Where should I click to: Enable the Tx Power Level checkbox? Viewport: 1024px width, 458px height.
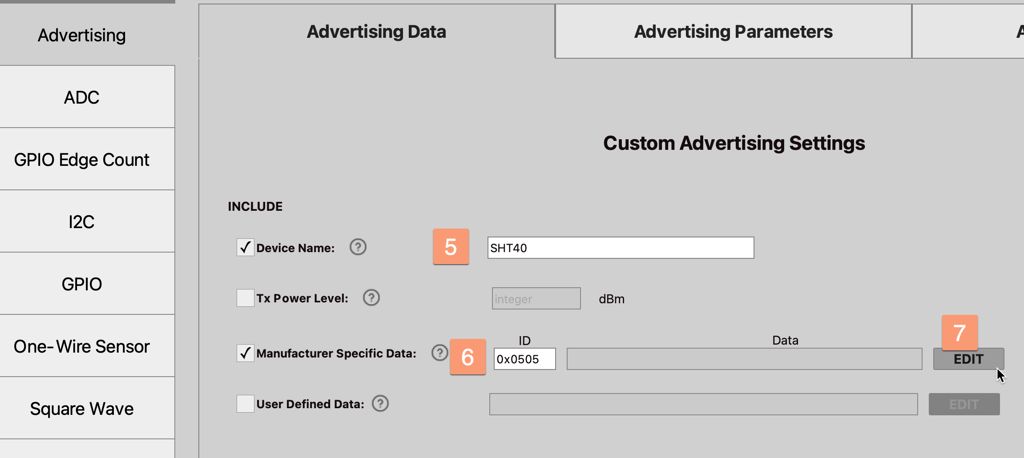click(x=245, y=298)
